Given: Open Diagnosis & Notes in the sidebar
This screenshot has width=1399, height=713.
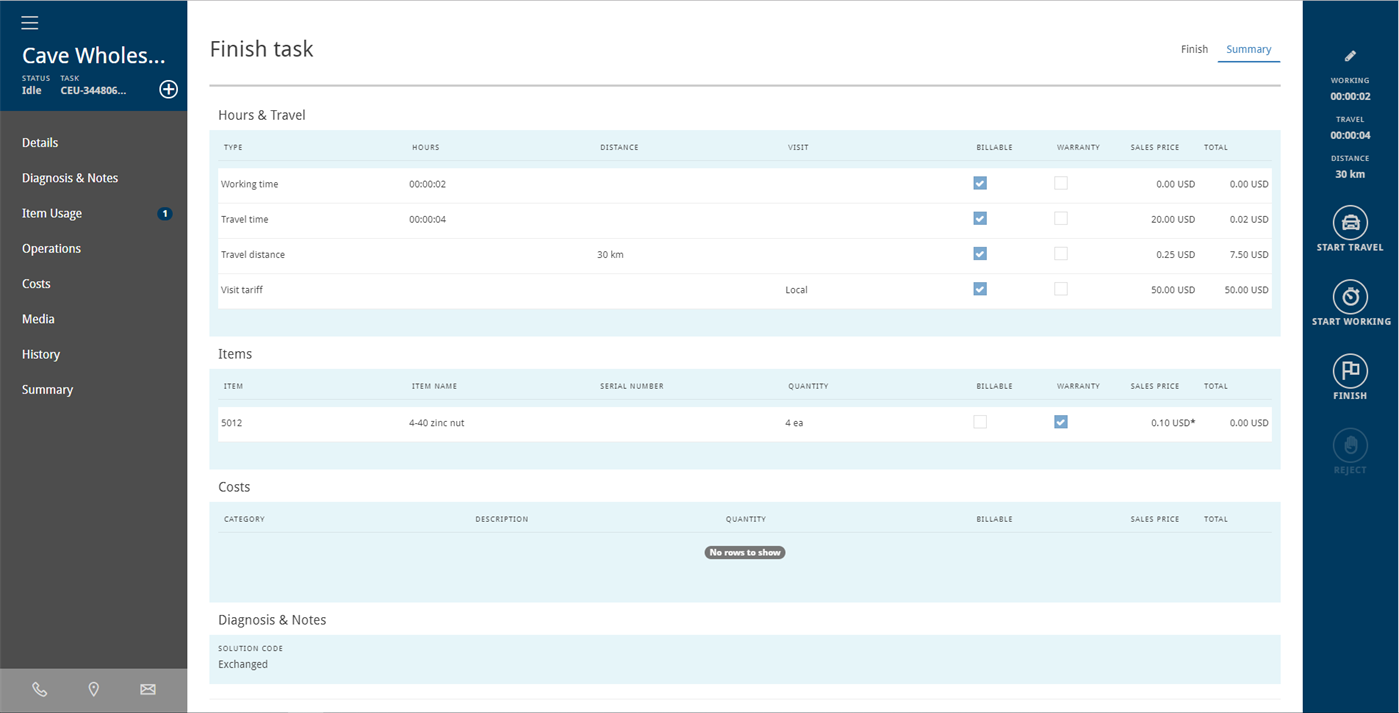Looking at the screenshot, I should [x=69, y=177].
